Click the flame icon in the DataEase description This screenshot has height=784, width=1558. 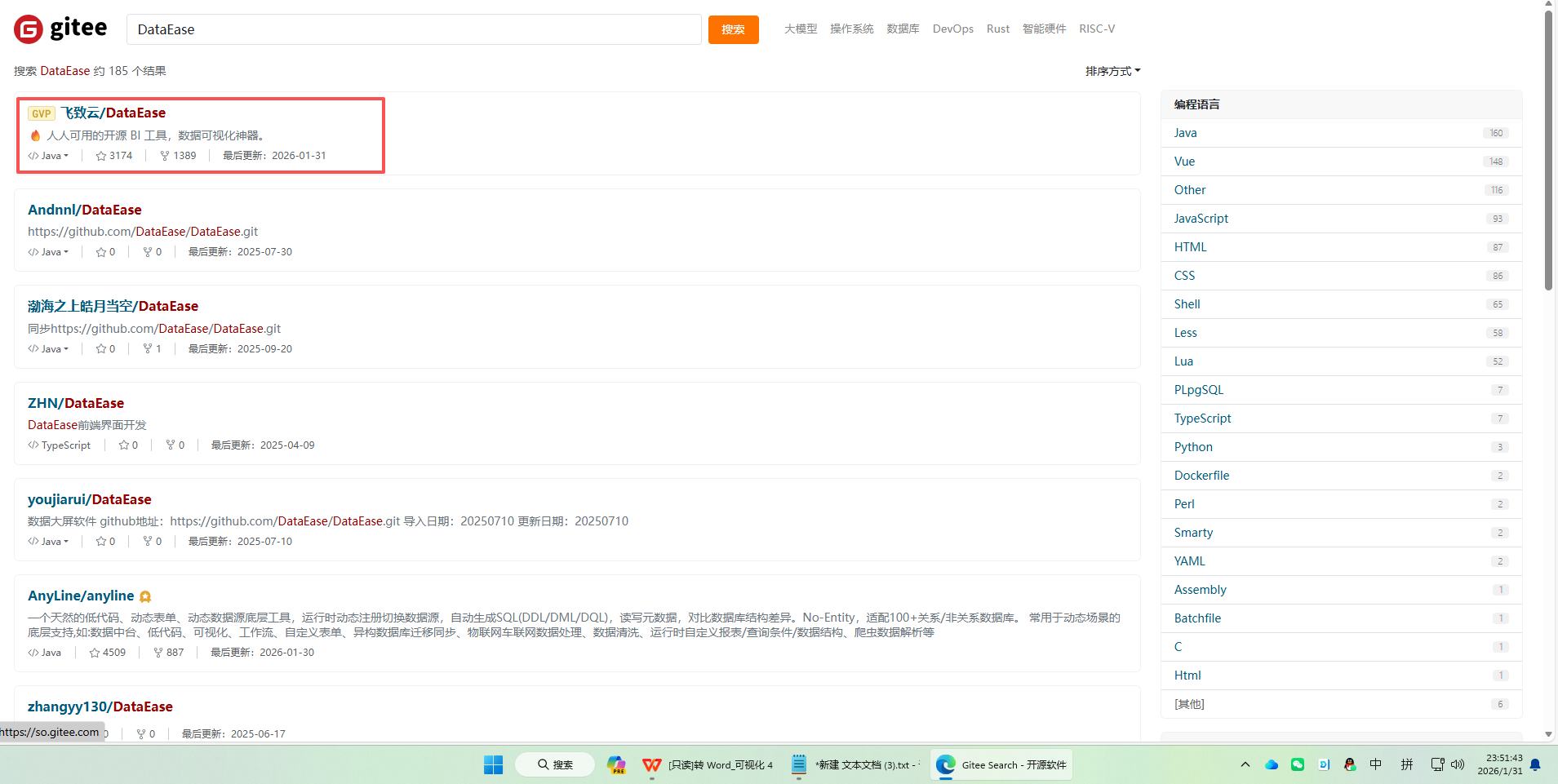pos(35,135)
